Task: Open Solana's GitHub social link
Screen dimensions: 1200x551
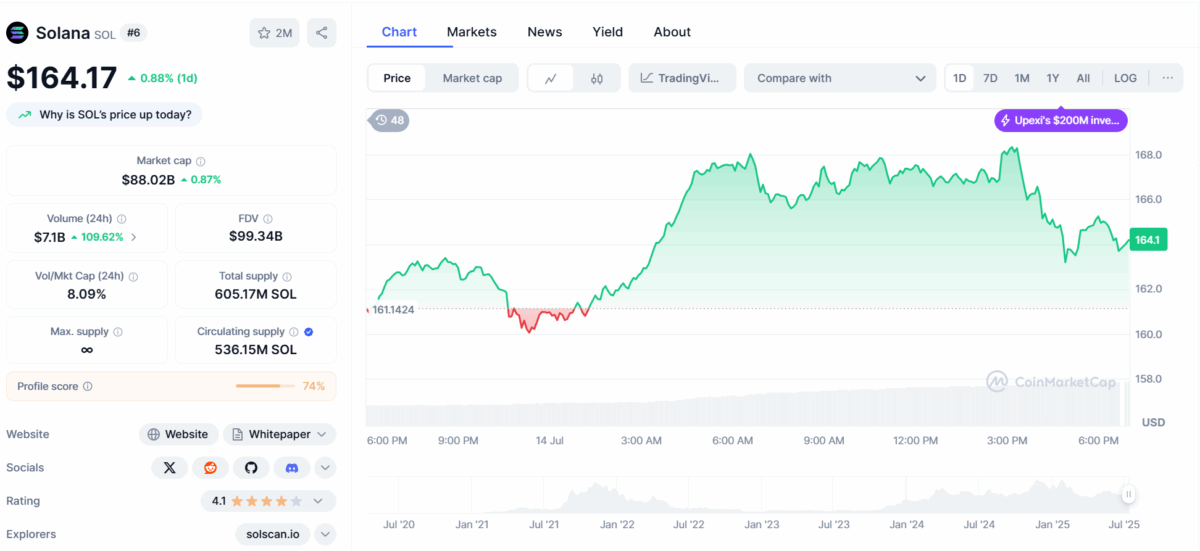Action: [x=251, y=467]
